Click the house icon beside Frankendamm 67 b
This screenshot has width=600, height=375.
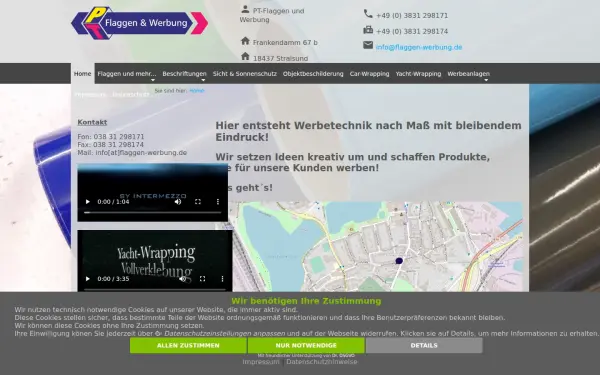[x=245, y=41]
